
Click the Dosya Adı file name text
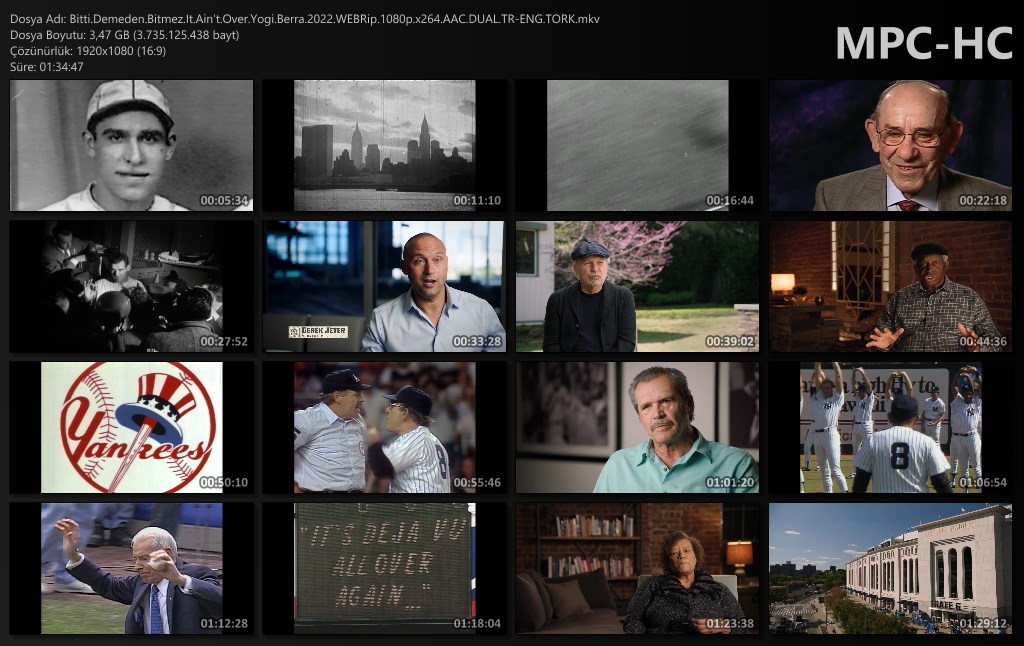point(304,19)
